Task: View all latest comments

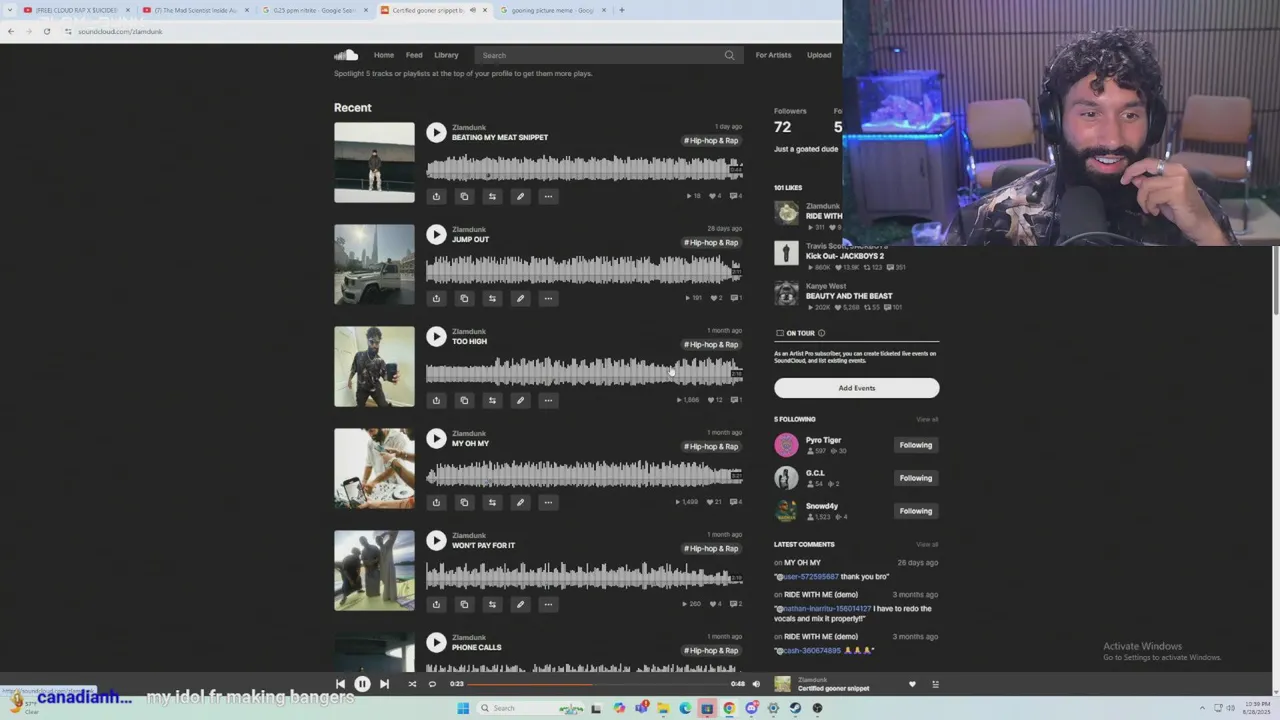Action: tap(927, 544)
